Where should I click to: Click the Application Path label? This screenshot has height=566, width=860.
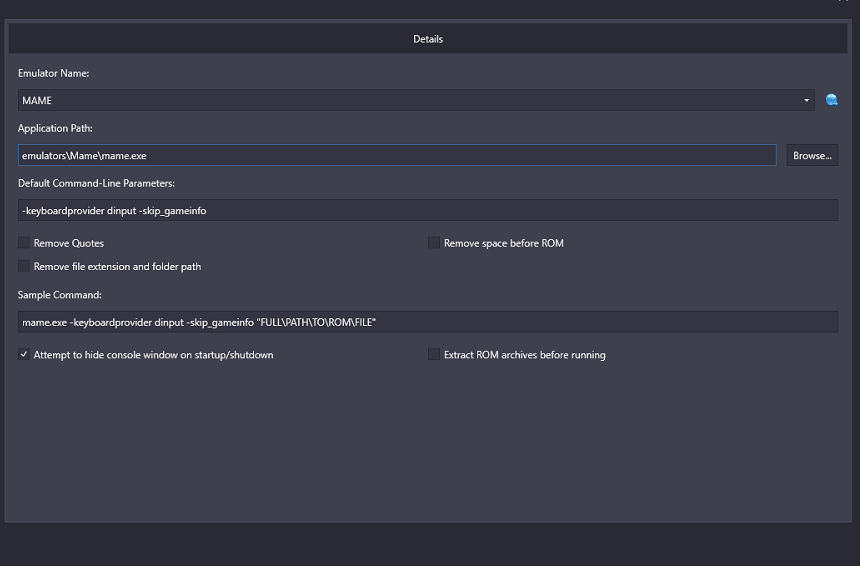click(55, 128)
